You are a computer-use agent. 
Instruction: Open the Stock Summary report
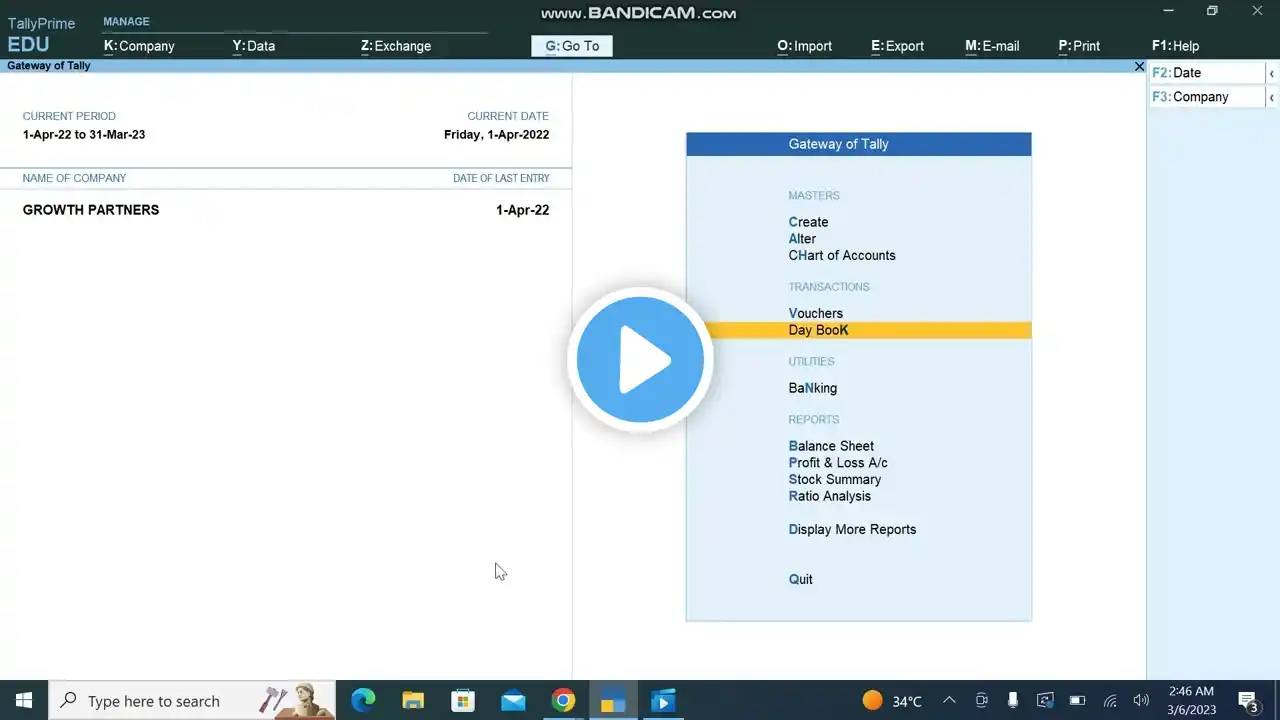[x=835, y=480]
